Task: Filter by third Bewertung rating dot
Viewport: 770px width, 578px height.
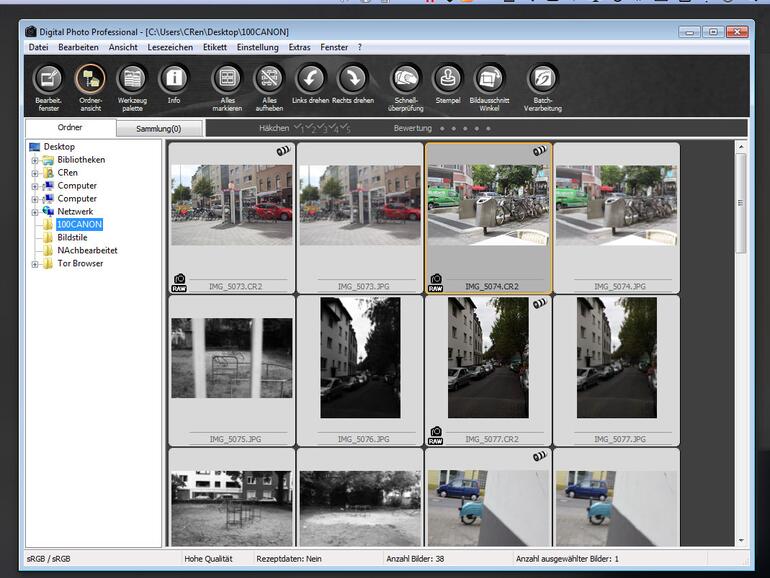Action: [465, 129]
